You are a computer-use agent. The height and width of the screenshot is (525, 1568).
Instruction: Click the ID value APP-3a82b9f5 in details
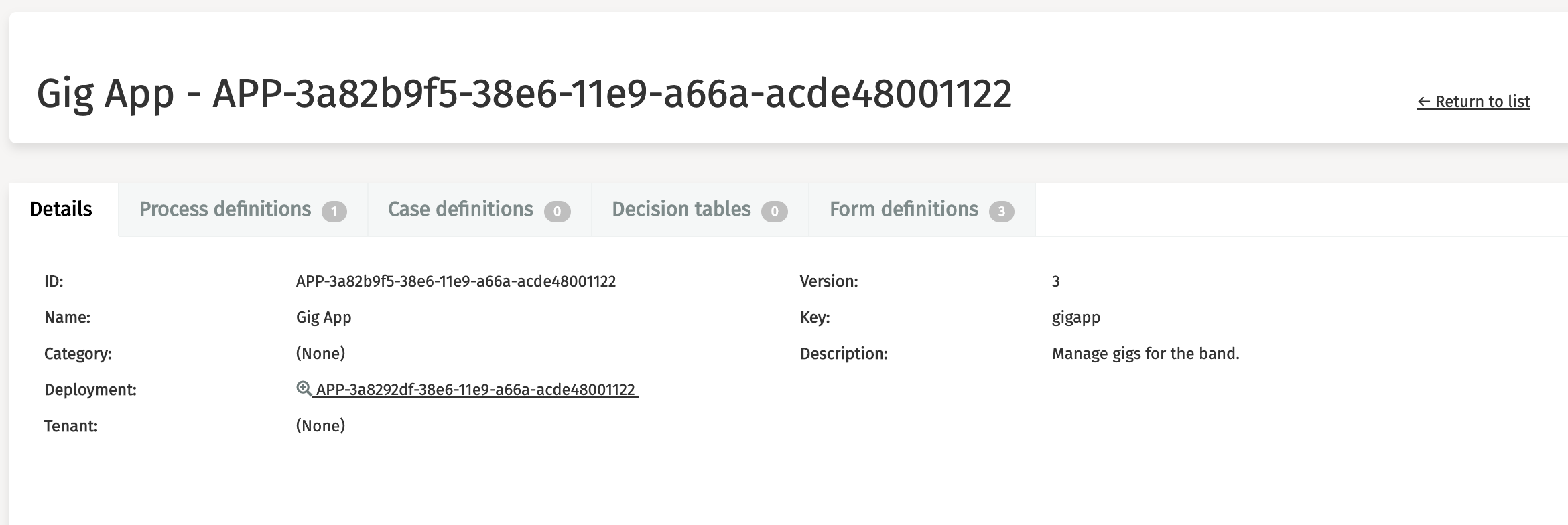coord(456,281)
